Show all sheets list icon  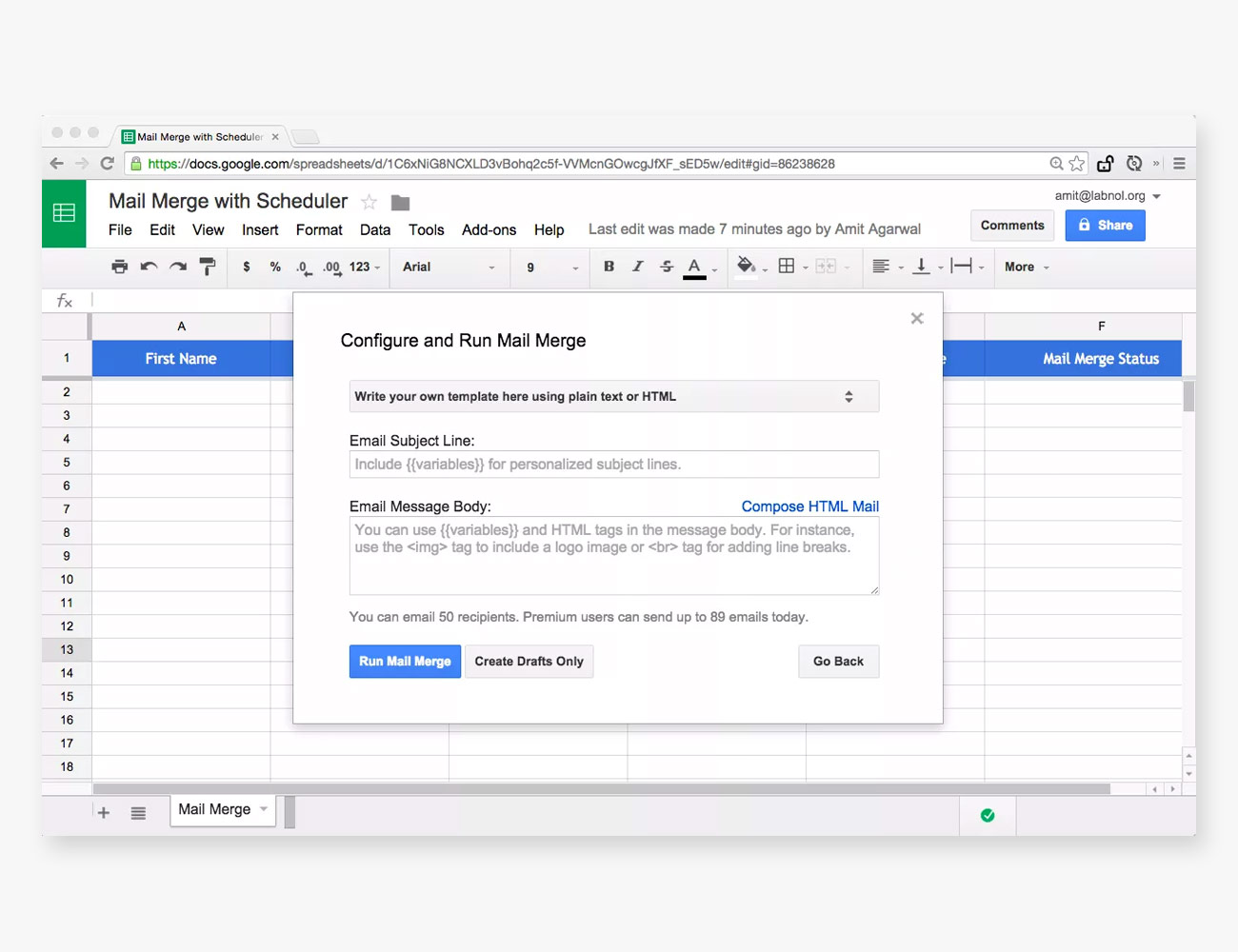click(x=138, y=812)
